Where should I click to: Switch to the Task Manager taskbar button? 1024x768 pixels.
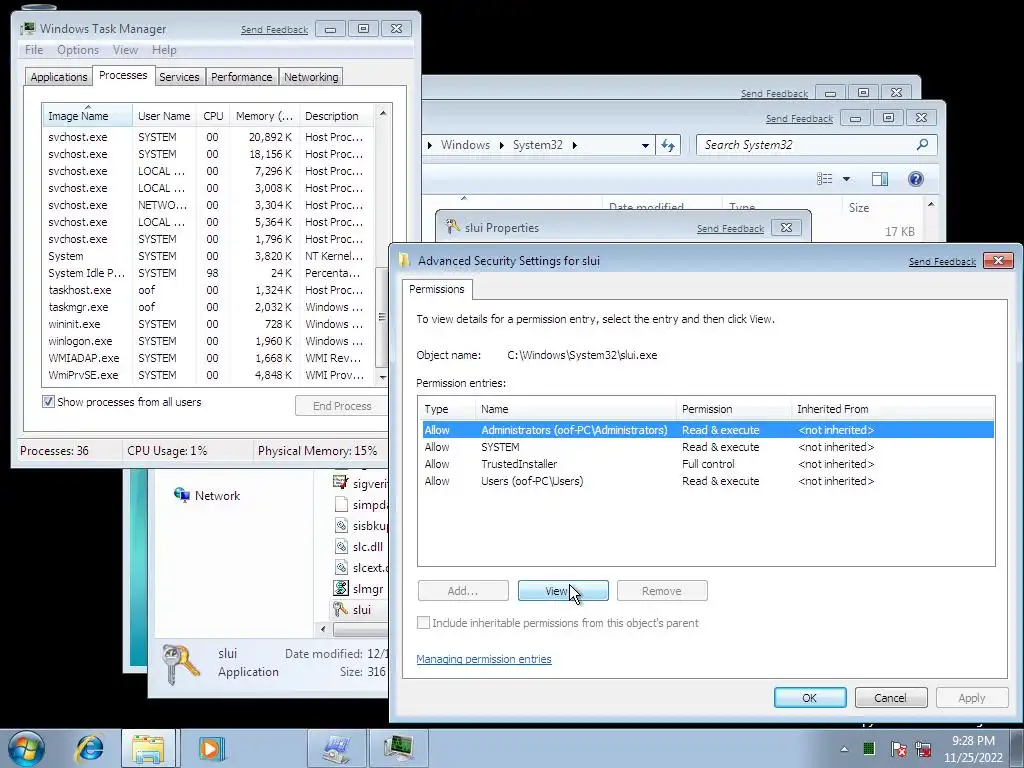[x=398, y=748]
